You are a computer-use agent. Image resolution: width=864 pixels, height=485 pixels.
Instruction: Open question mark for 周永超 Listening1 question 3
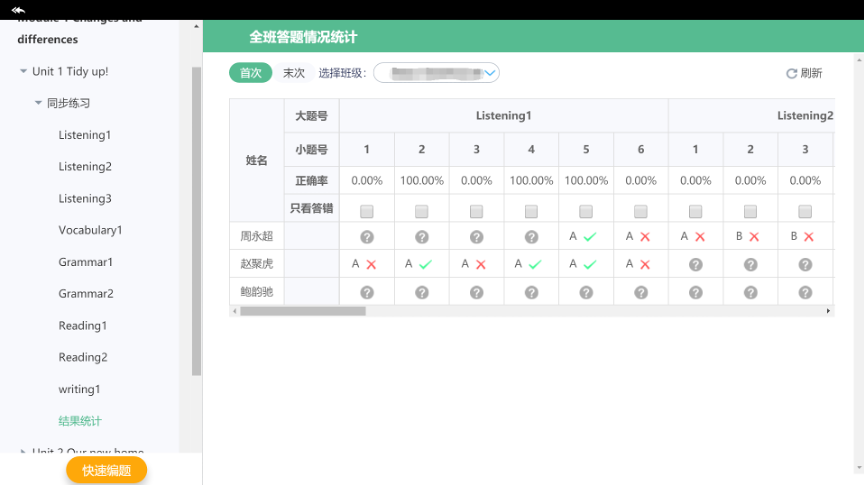(477, 237)
